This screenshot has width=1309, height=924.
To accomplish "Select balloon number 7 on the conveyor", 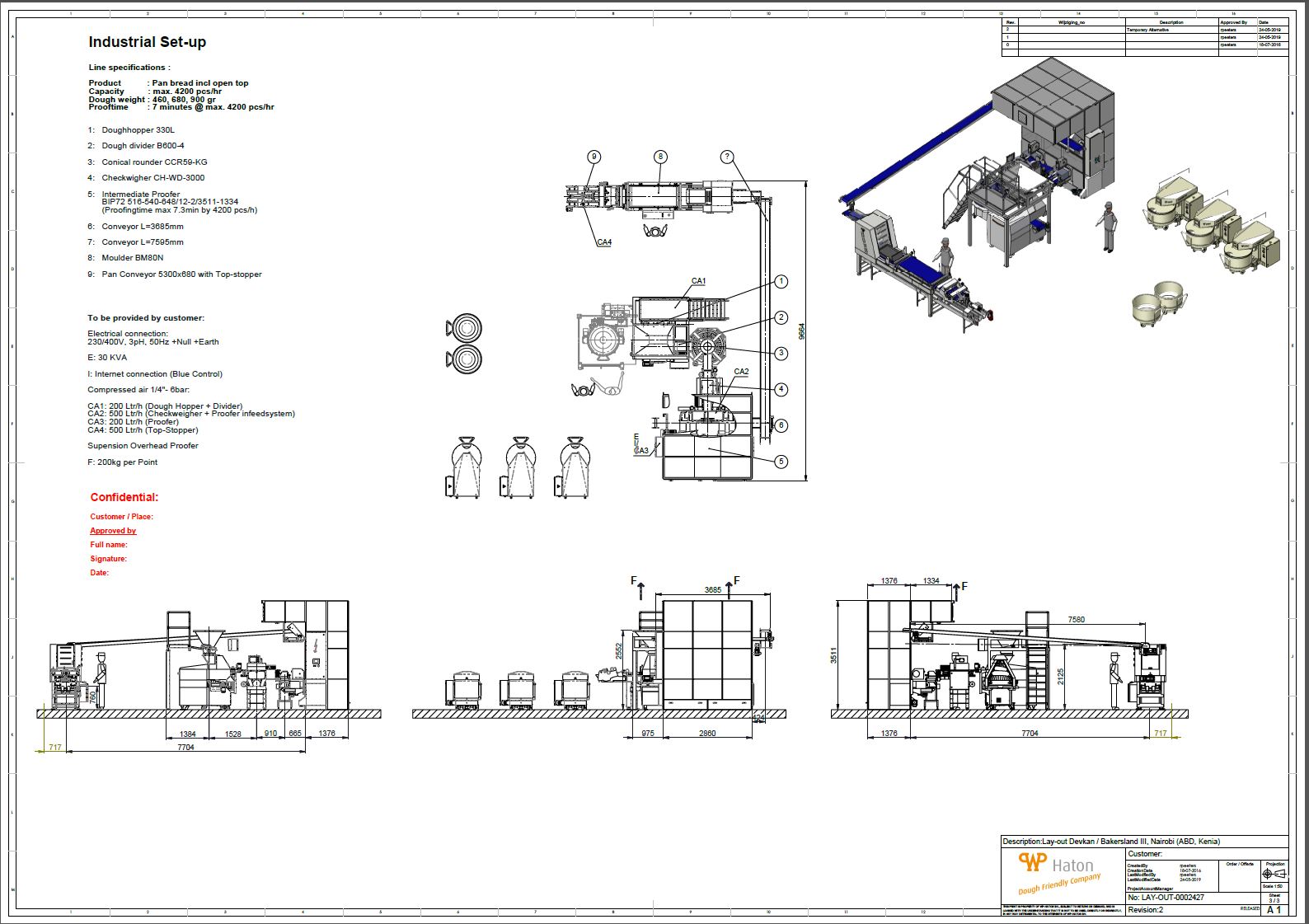I will tap(726, 157).
